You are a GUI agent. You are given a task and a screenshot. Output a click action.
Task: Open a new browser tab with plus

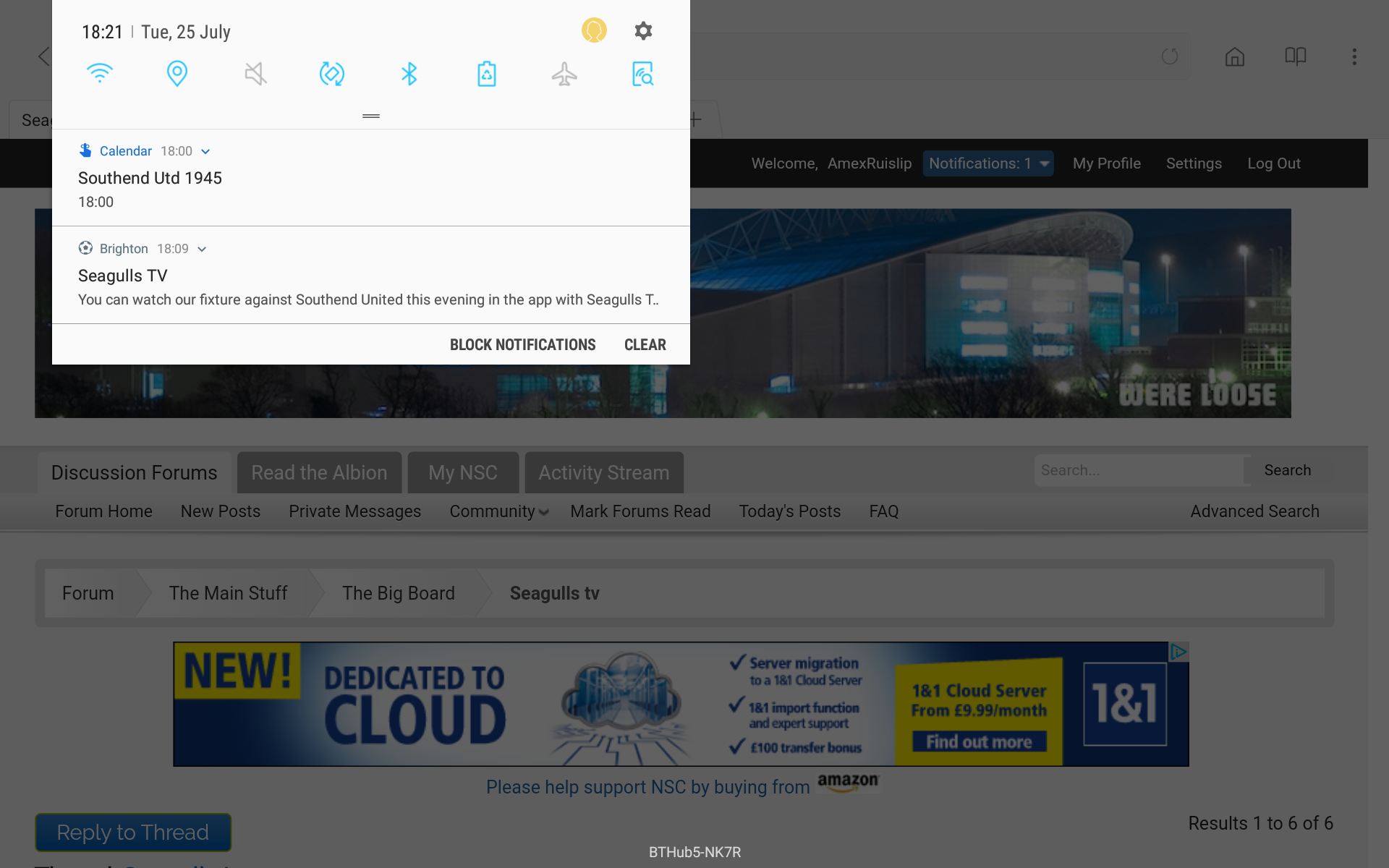click(x=695, y=119)
